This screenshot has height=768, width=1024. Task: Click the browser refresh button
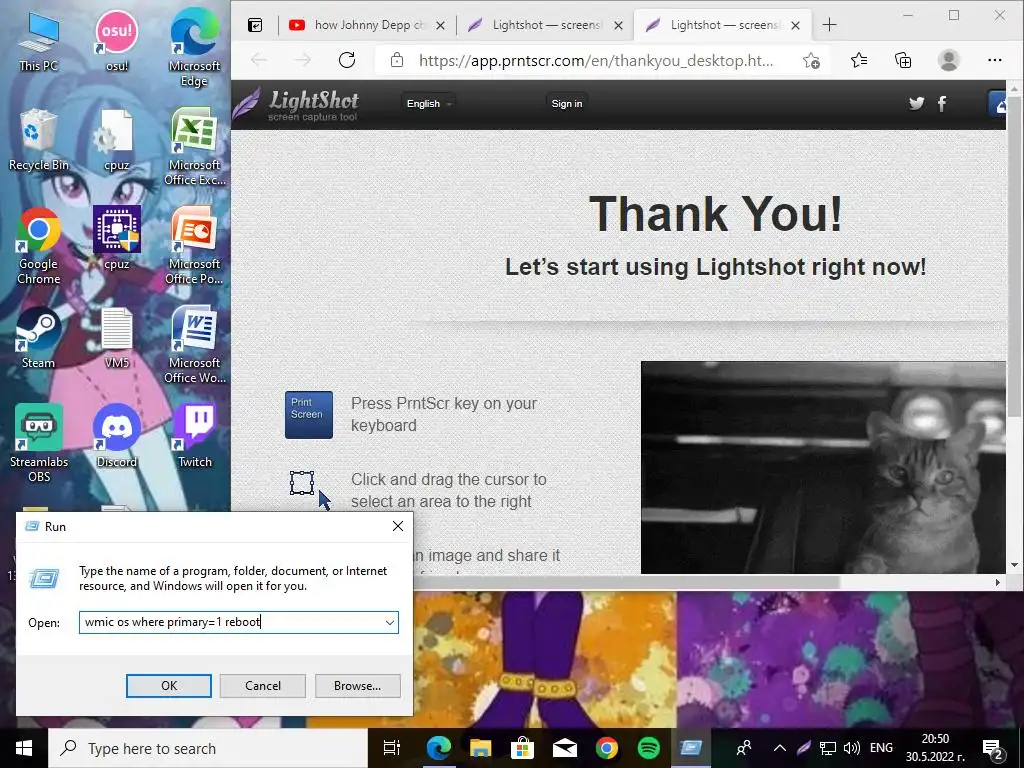(347, 61)
